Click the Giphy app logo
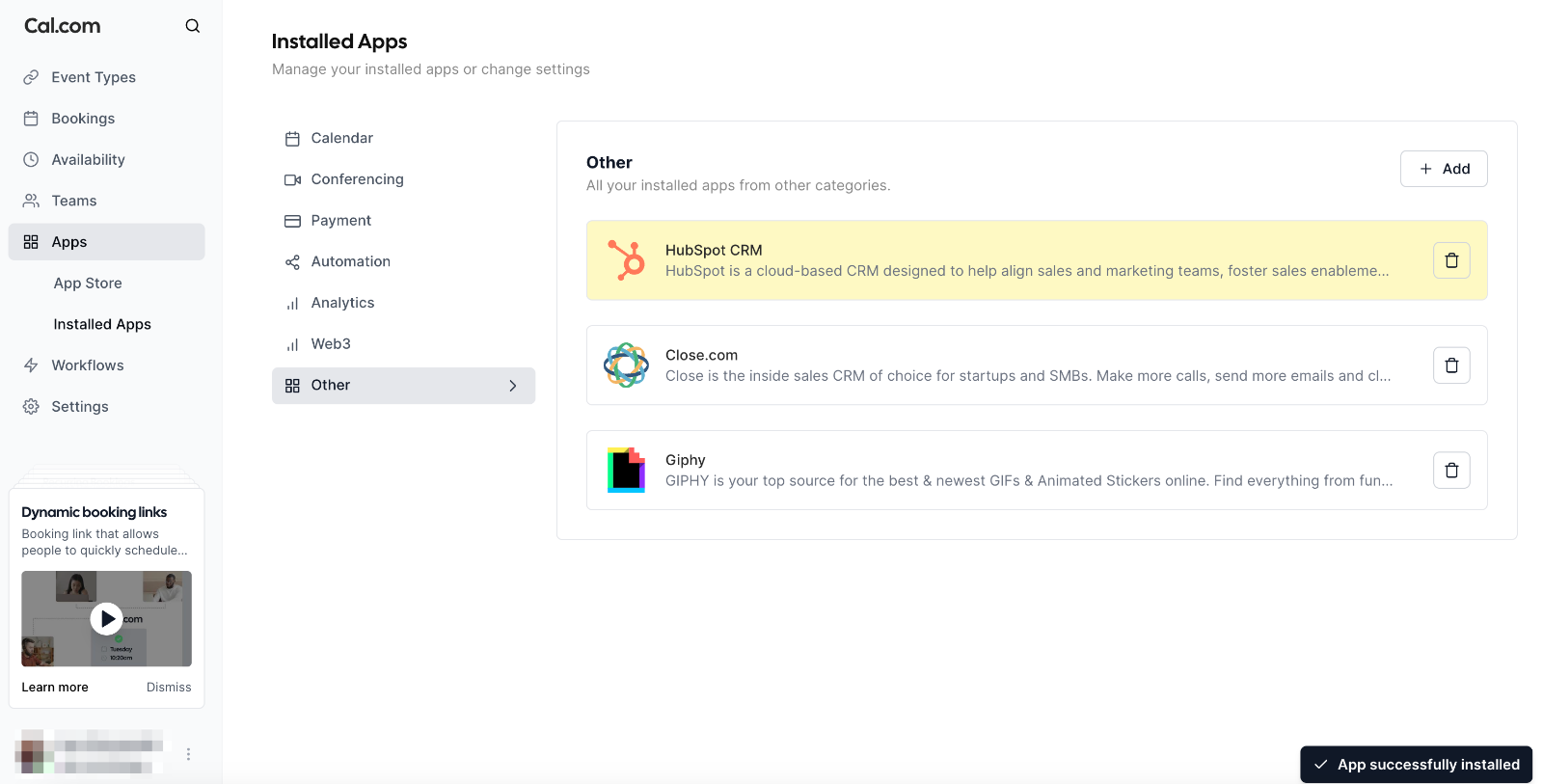The width and height of the screenshot is (1543, 784). [626, 471]
